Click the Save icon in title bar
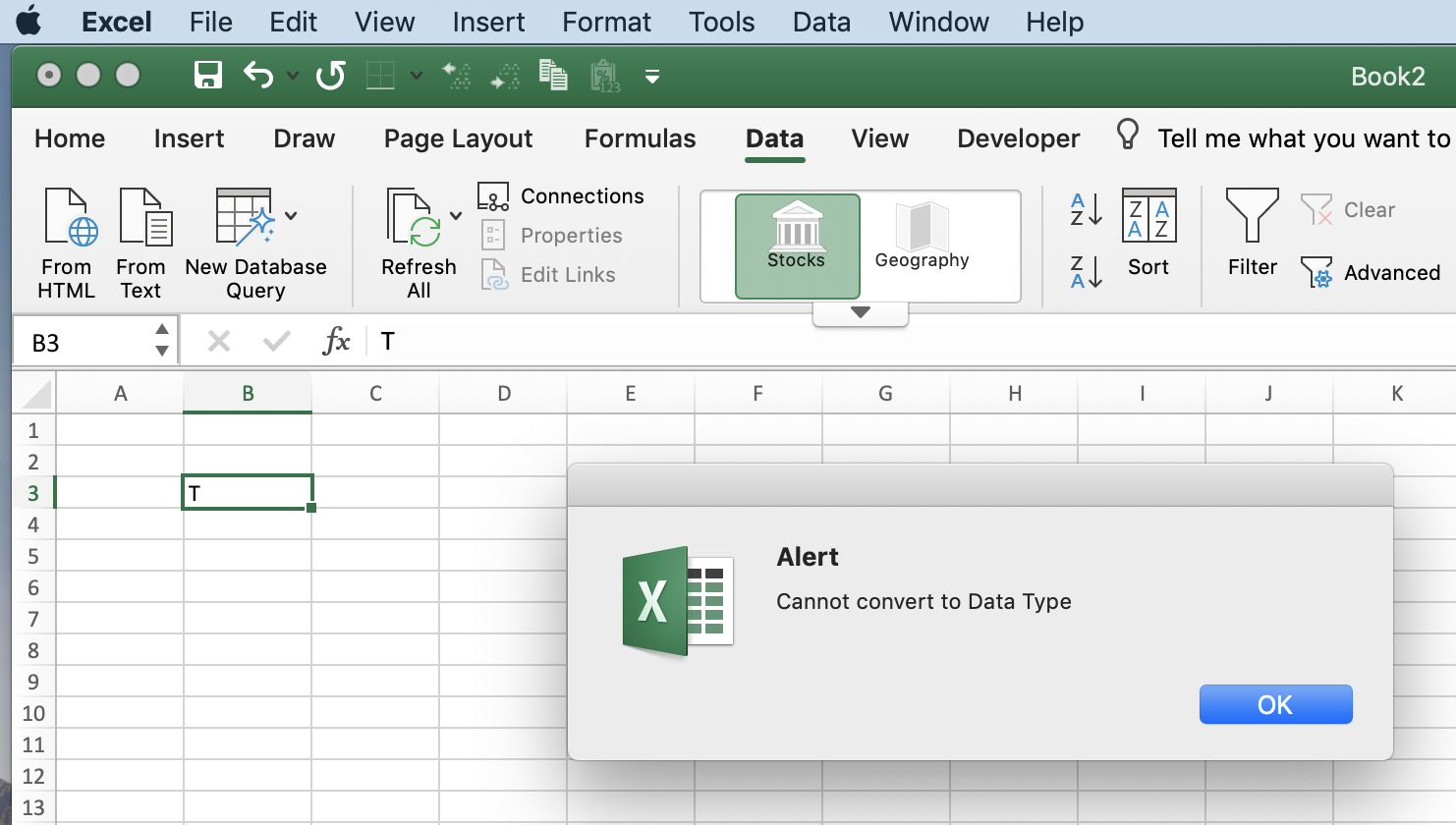 (208, 76)
